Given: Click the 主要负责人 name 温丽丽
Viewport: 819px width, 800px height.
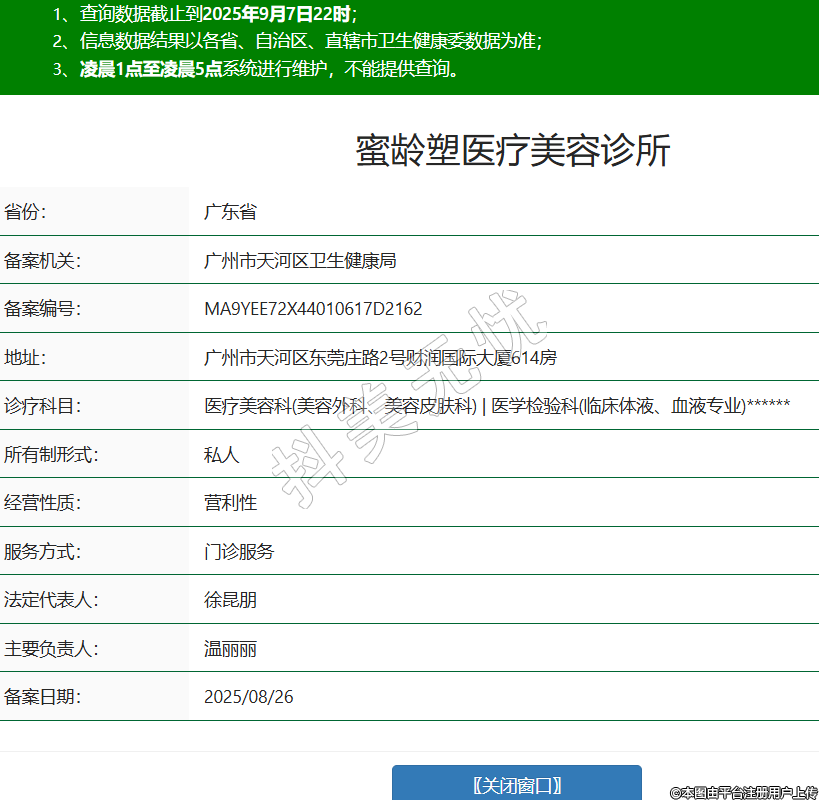Looking at the screenshot, I should pyautogui.click(x=230, y=649).
